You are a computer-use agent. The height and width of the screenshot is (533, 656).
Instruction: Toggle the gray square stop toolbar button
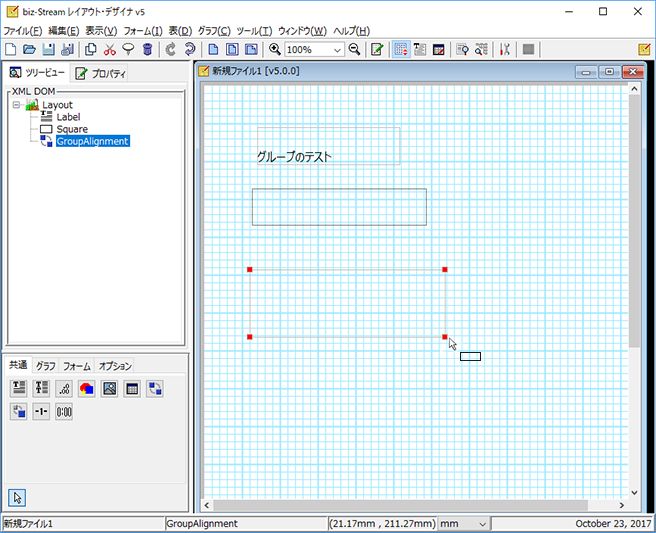[528, 49]
